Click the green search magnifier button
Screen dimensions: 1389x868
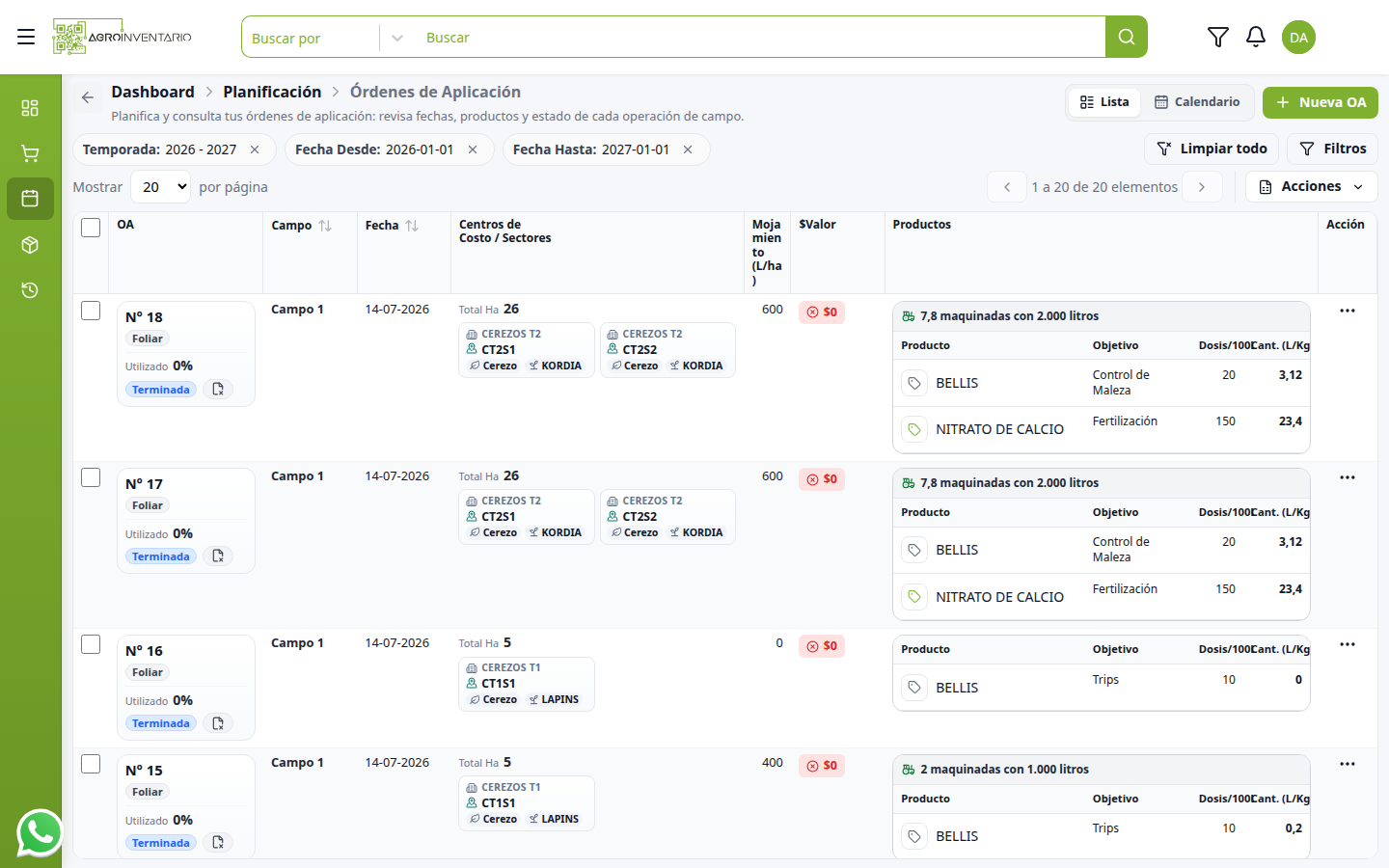1127,37
